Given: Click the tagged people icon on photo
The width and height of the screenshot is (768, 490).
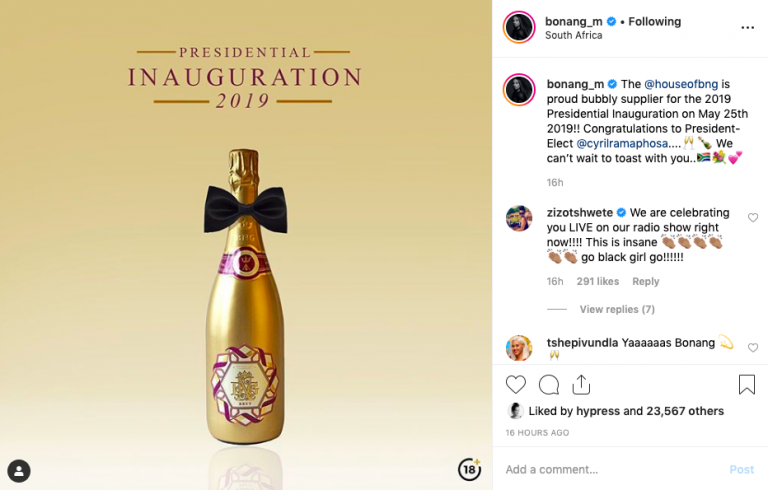Looking at the screenshot, I should [x=19, y=471].
